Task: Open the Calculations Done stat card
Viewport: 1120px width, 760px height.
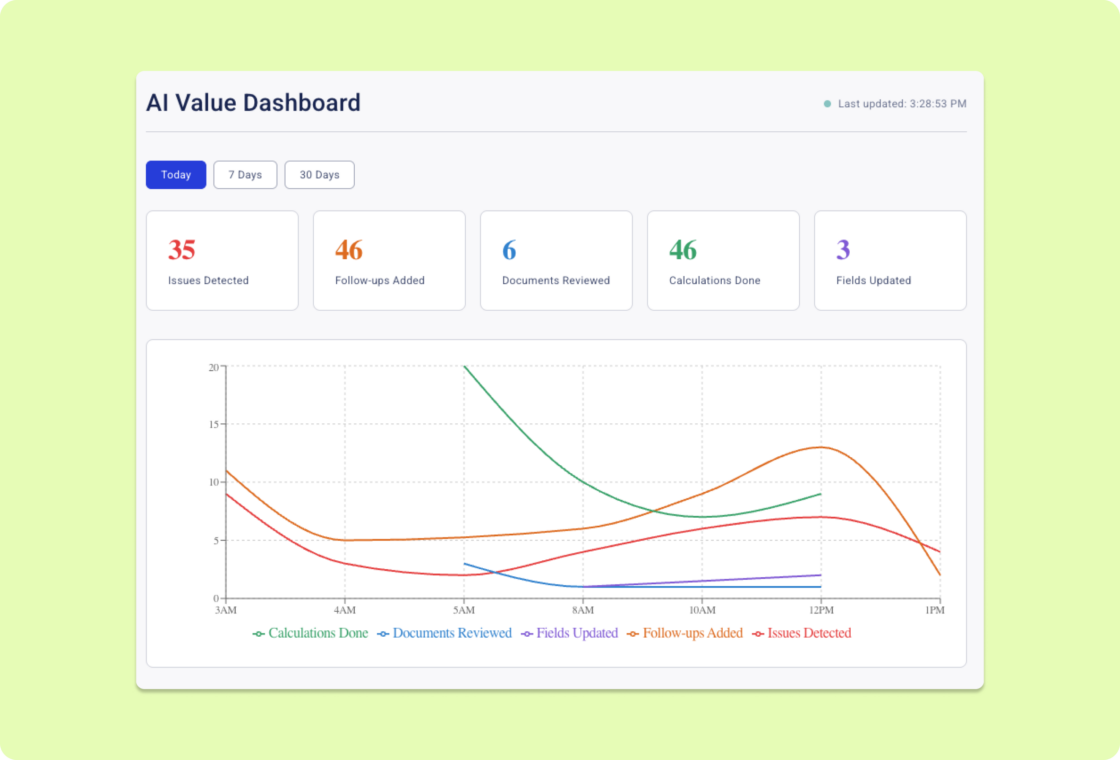Action: 723,260
